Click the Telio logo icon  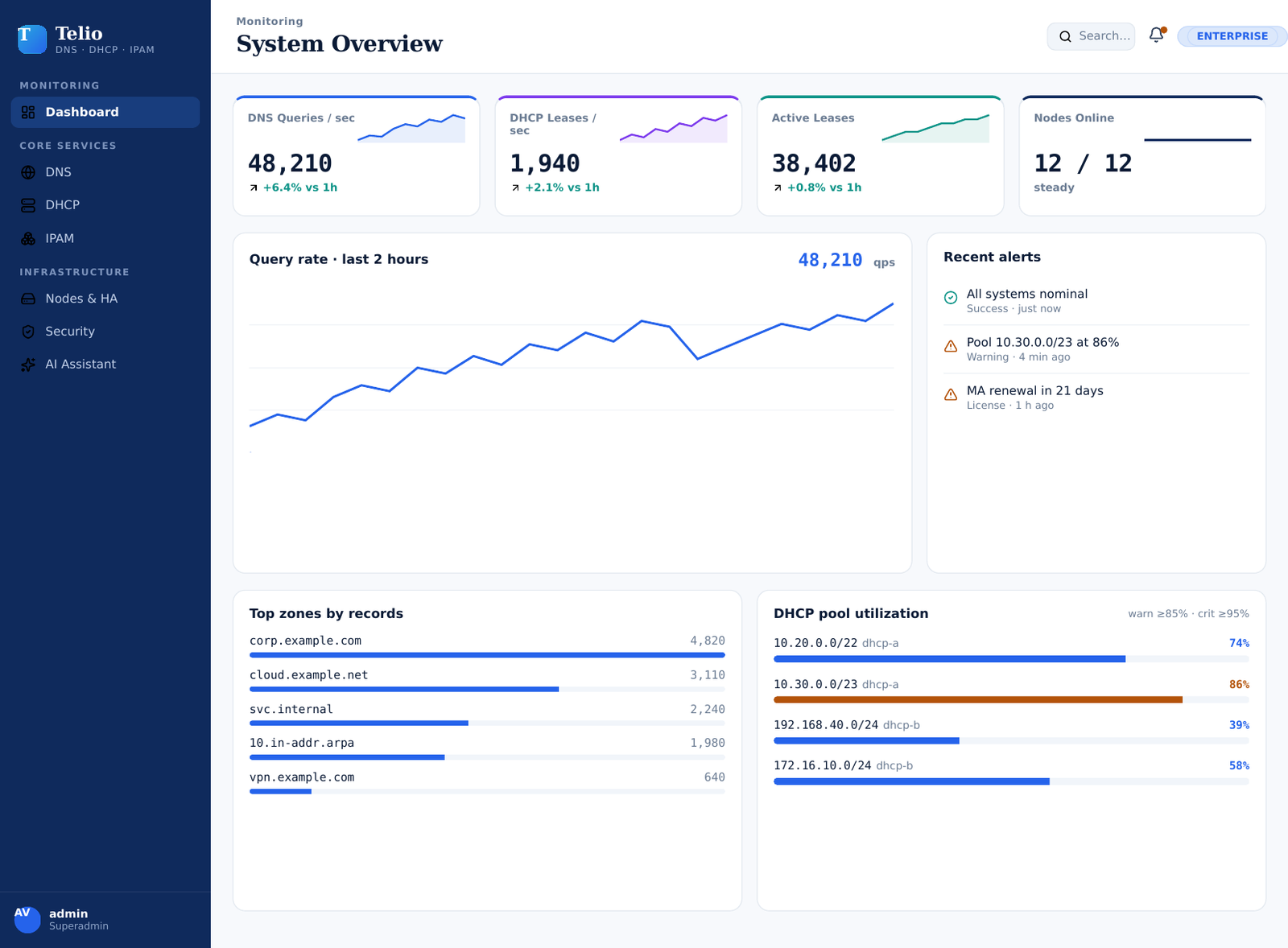(x=32, y=39)
